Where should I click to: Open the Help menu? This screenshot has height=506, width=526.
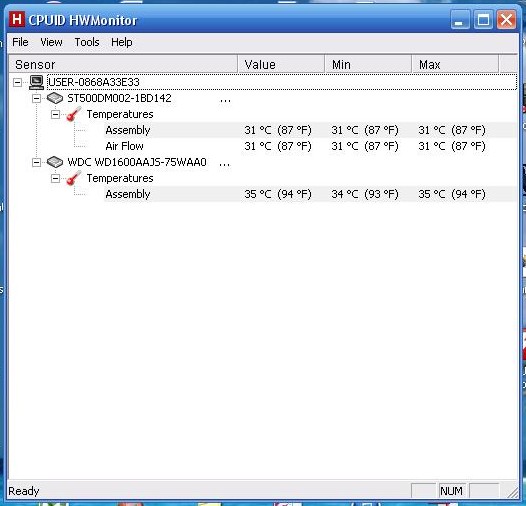(x=122, y=42)
